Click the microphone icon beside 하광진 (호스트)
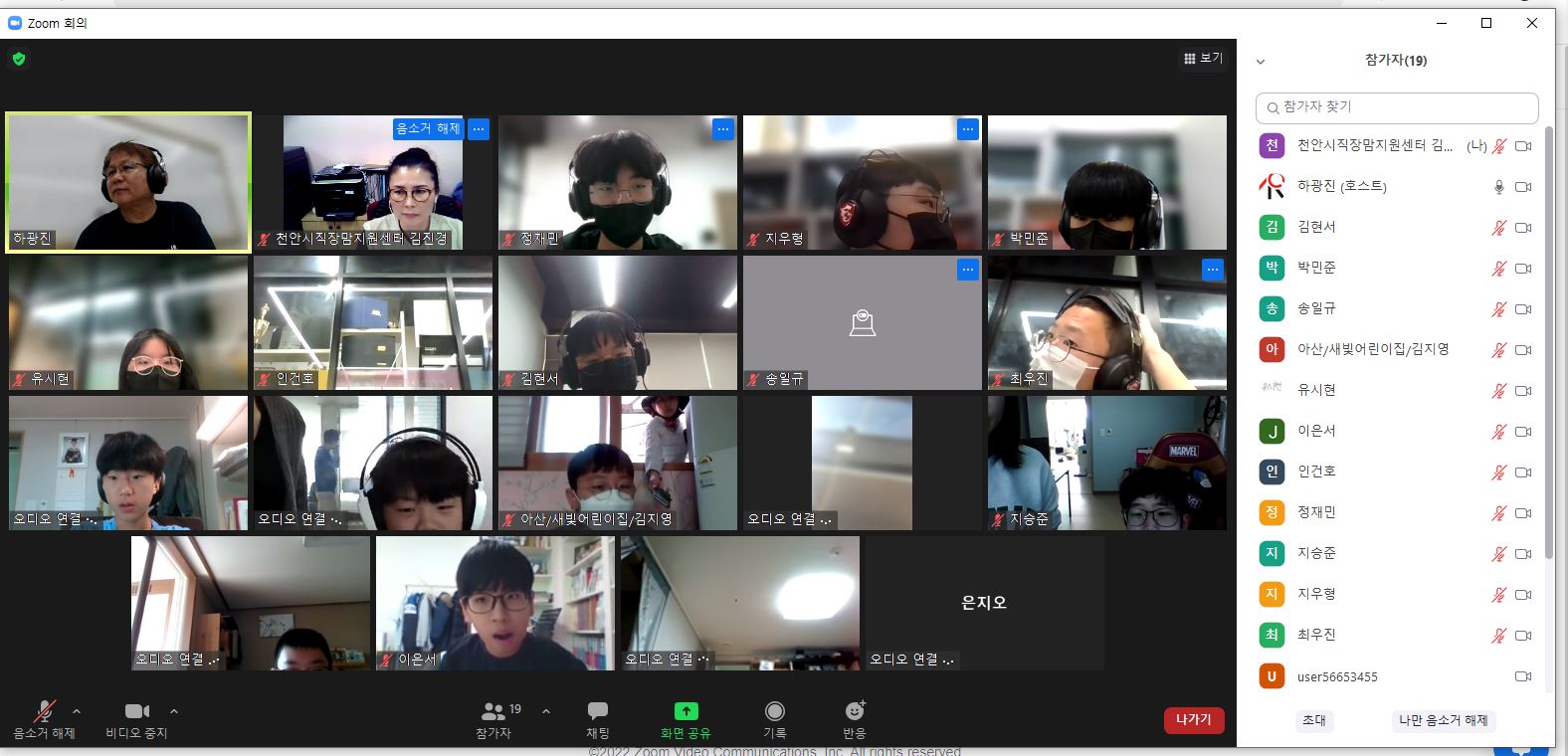 [1498, 187]
